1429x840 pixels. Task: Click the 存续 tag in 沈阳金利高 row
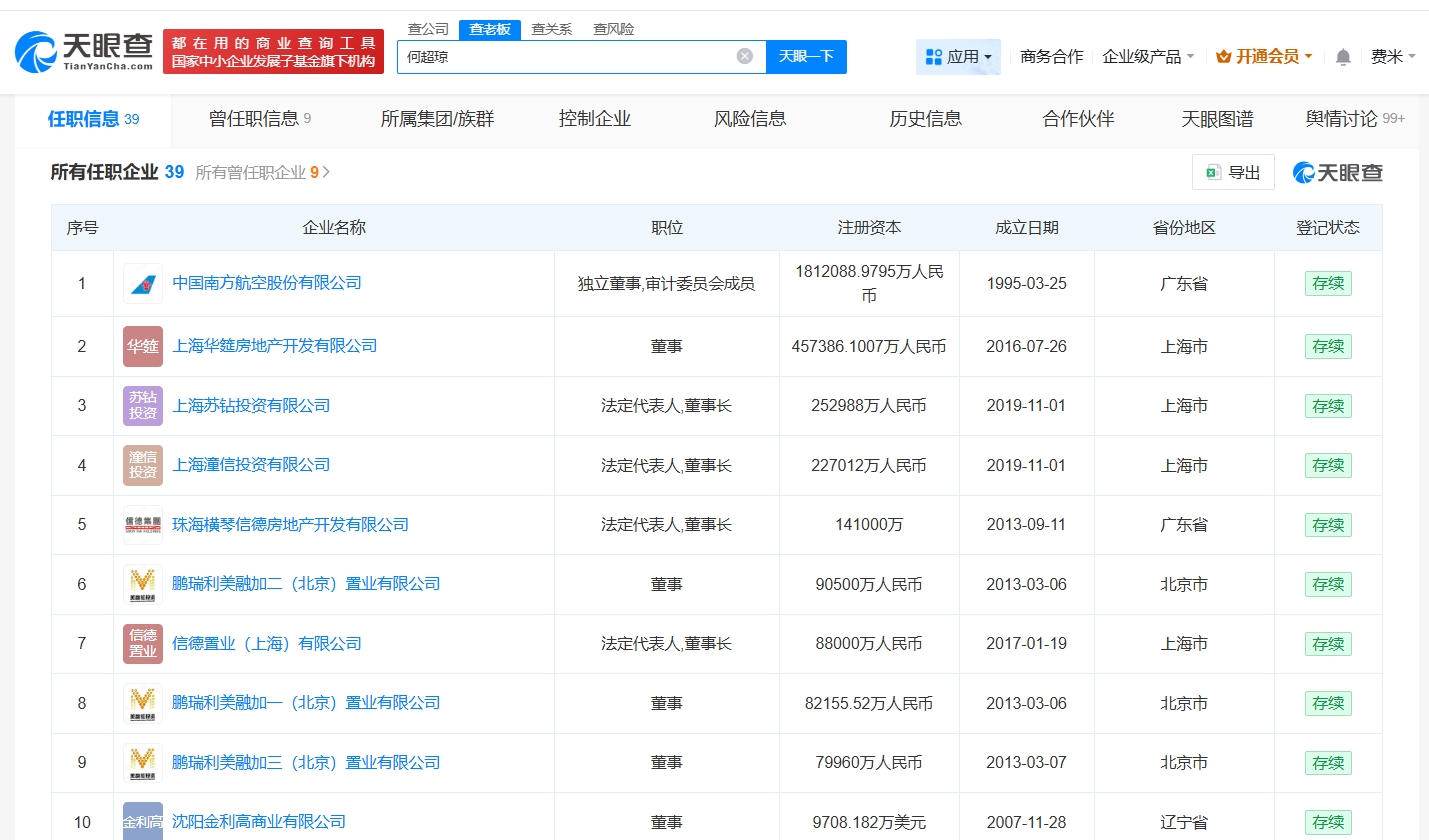click(1328, 822)
